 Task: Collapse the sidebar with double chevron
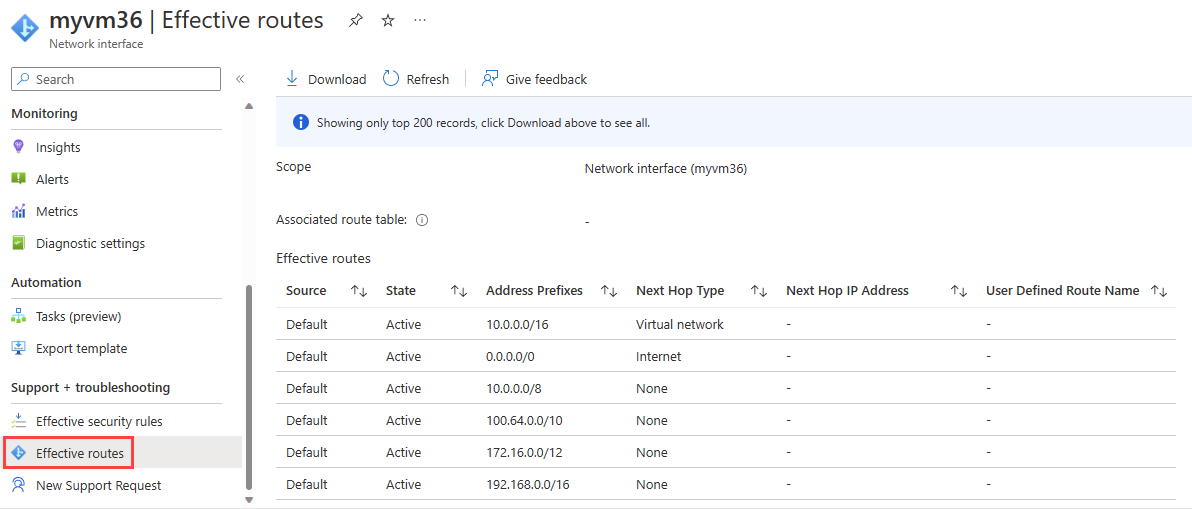[240, 79]
